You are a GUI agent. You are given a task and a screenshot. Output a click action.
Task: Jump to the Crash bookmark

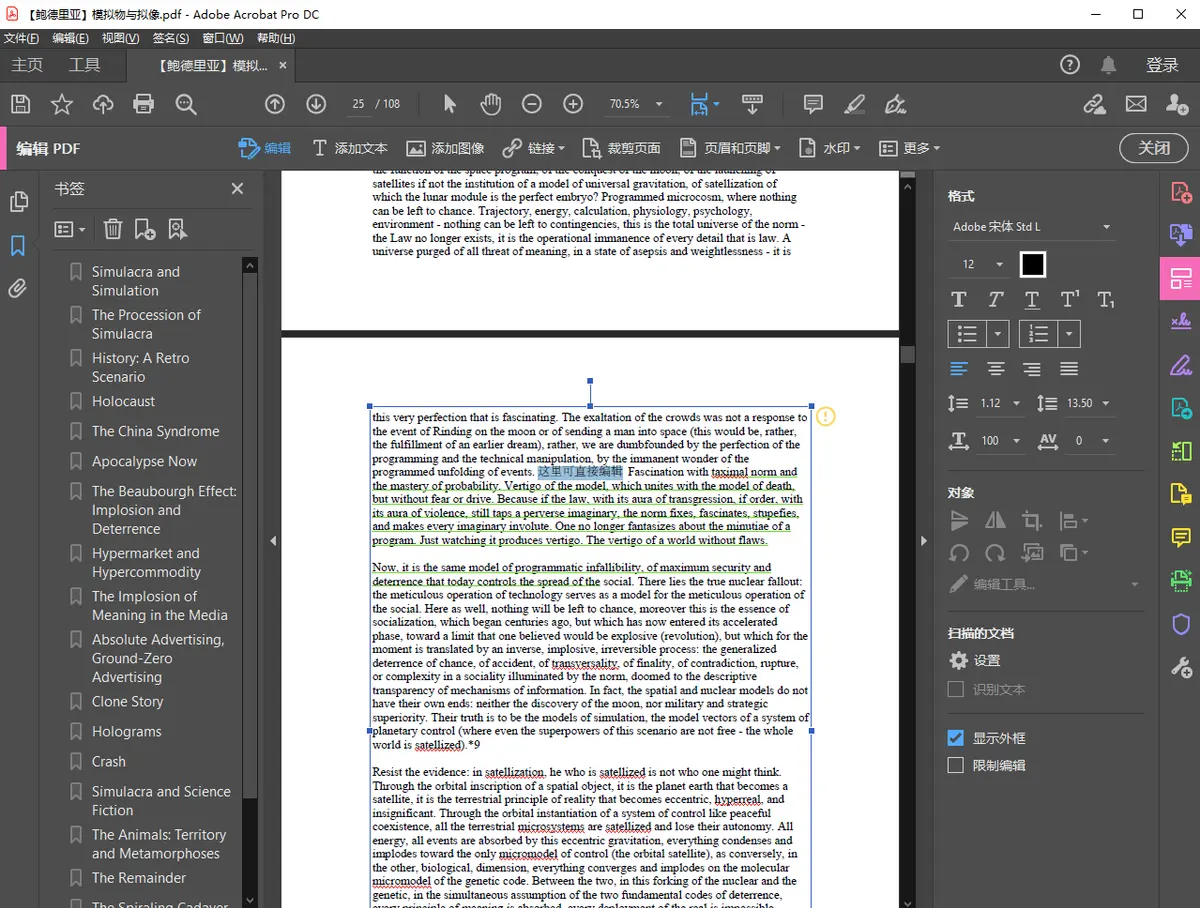click(x=108, y=761)
